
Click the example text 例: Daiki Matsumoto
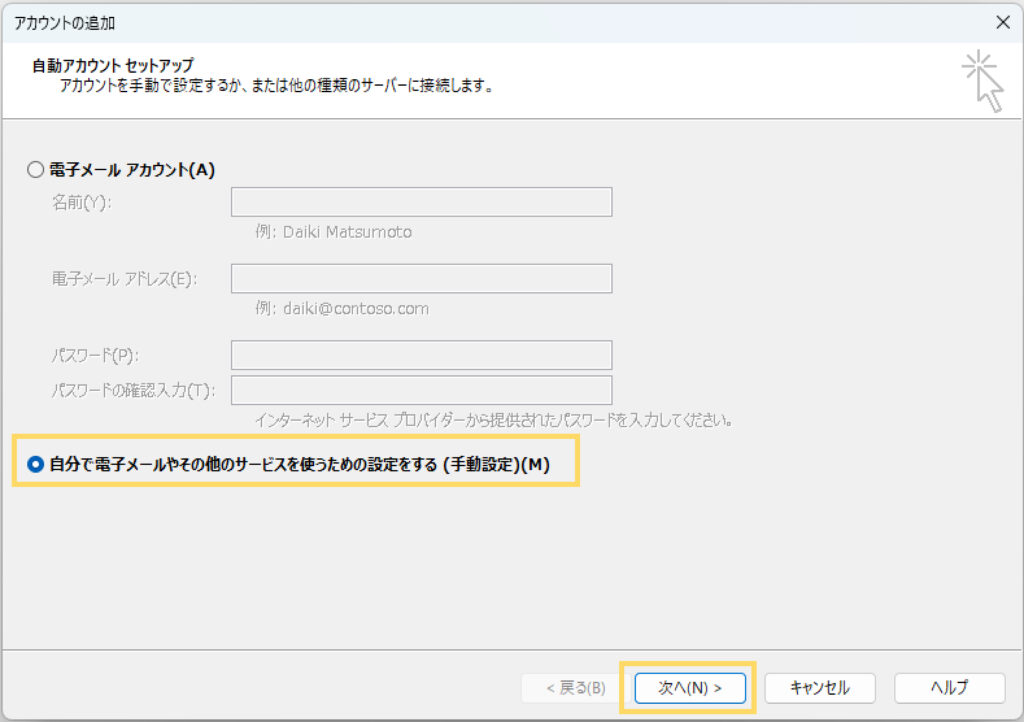tap(333, 232)
